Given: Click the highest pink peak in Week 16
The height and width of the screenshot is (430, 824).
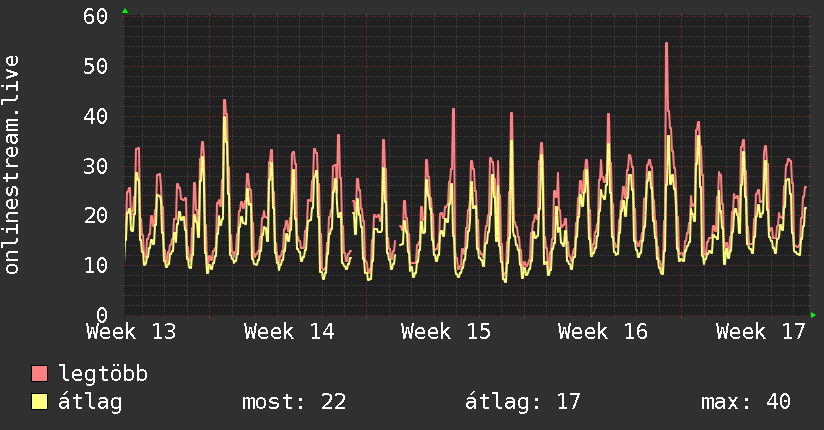Looking at the screenshot, I should tap(666, 44).
